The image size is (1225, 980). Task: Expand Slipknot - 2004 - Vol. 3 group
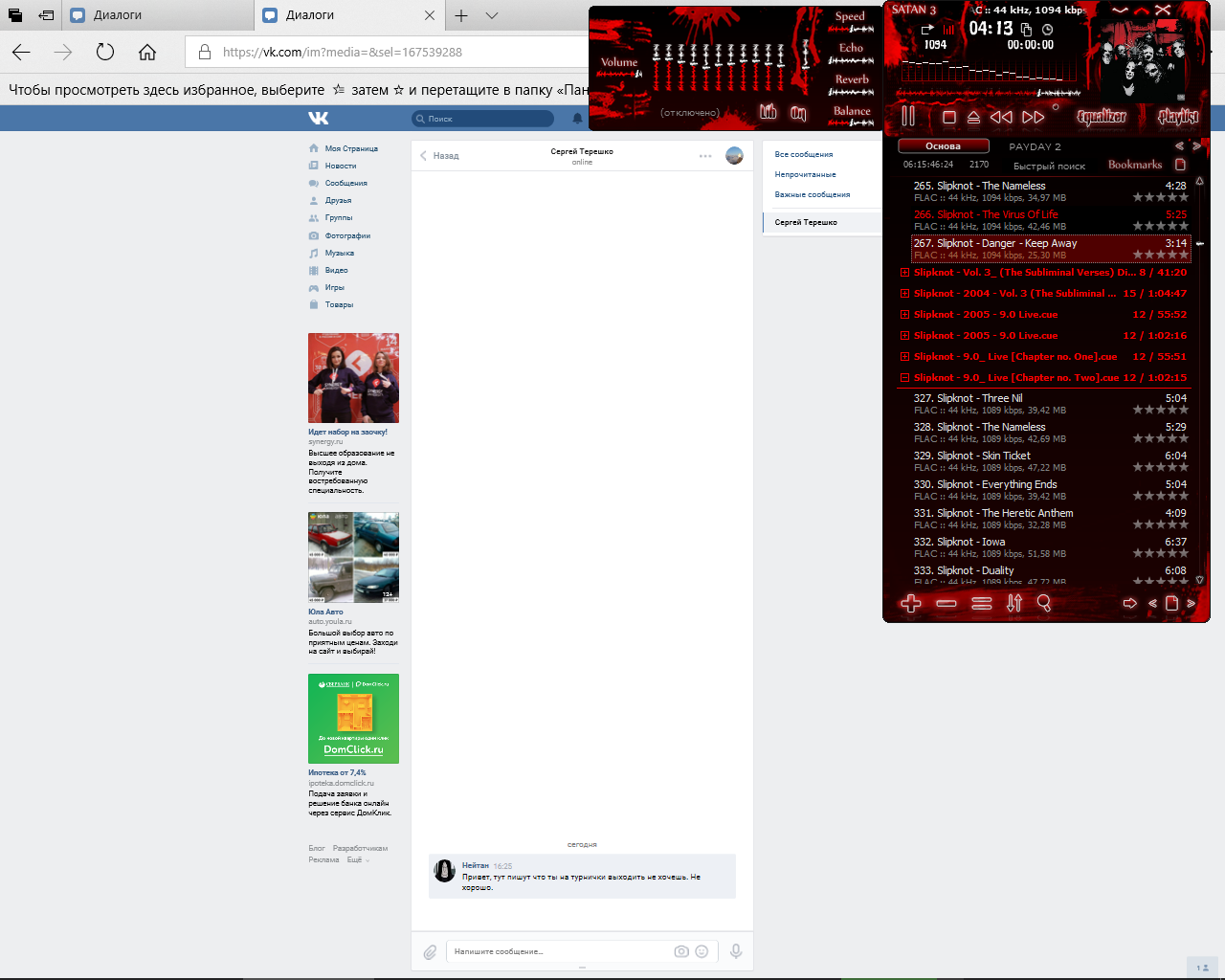click(904, 294)
